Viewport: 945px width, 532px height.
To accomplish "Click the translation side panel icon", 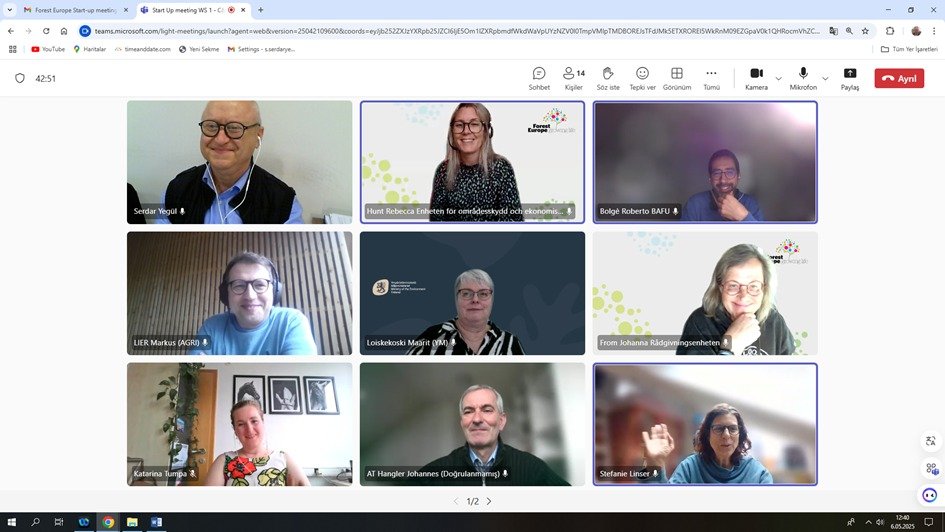I will tap(931, 441).
